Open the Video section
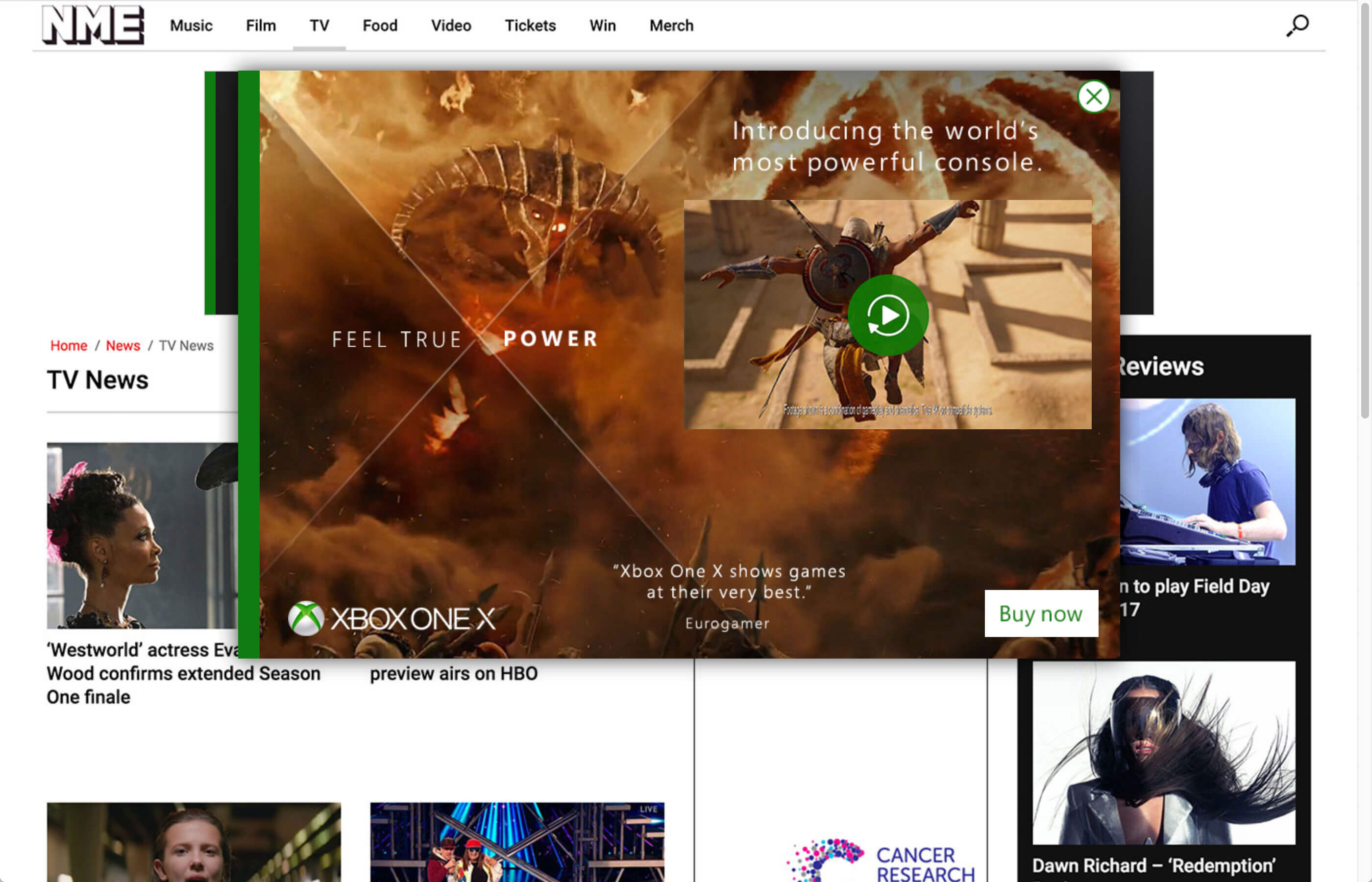1372x882 pixels. click(451, 26)
